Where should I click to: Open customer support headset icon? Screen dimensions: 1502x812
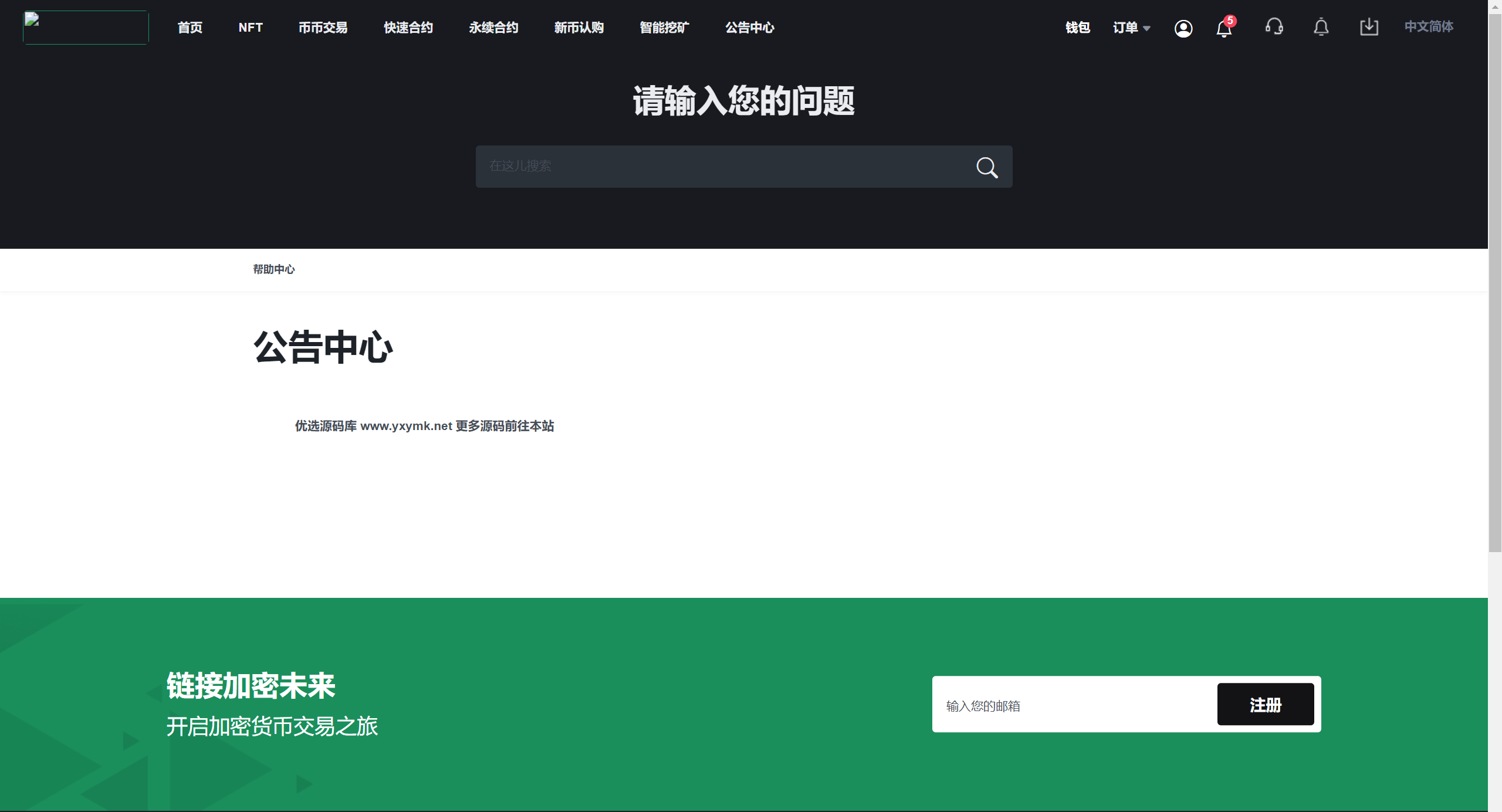coord(1274,27)
